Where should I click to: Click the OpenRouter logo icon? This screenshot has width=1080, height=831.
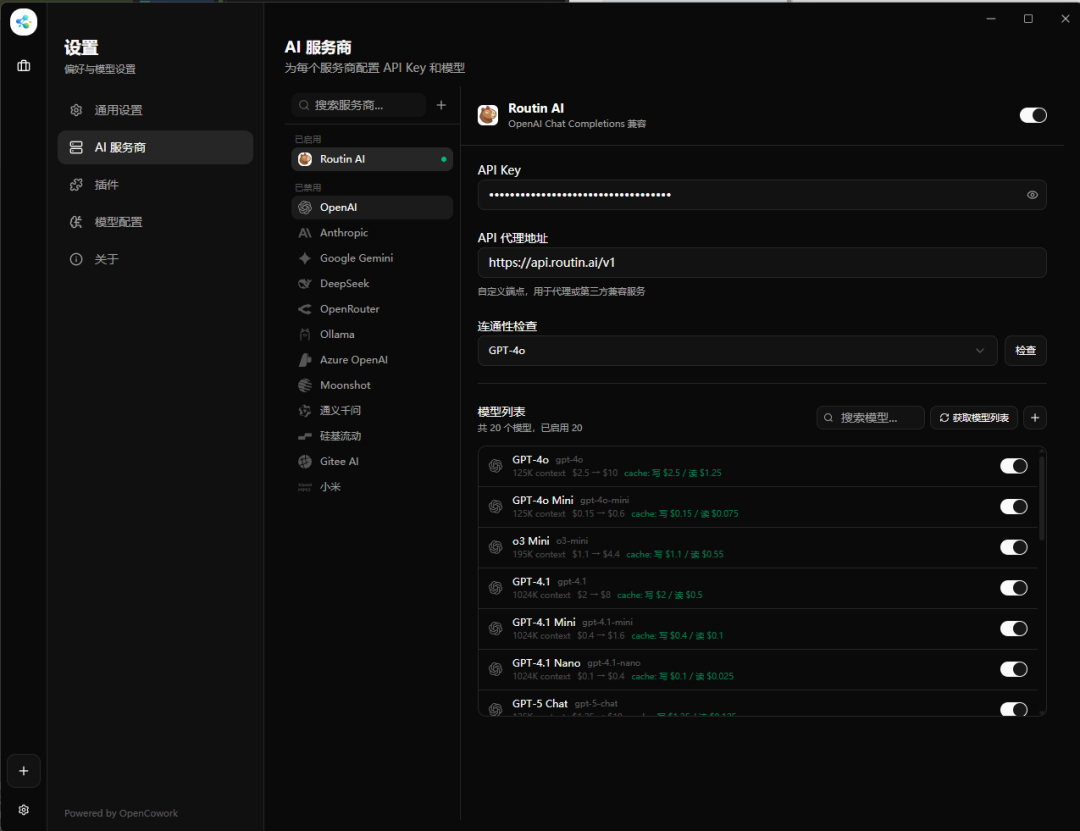[x=304, y=309]
